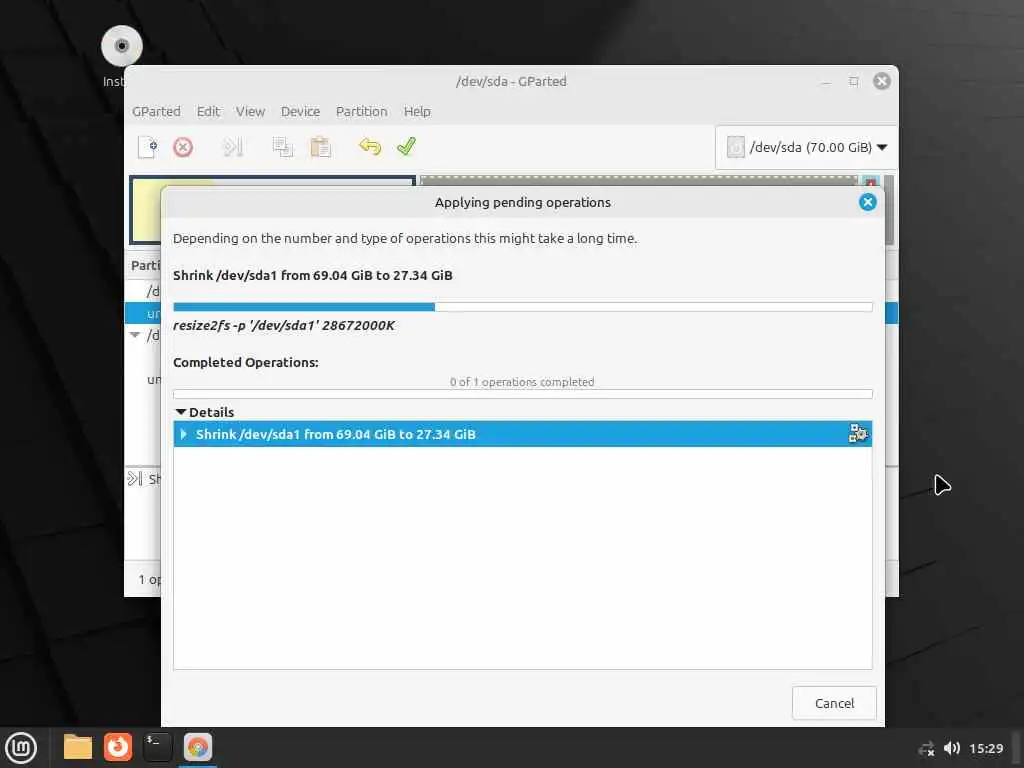
Task: Click the disk icon in device selector
Action: [x=735, y=147]
